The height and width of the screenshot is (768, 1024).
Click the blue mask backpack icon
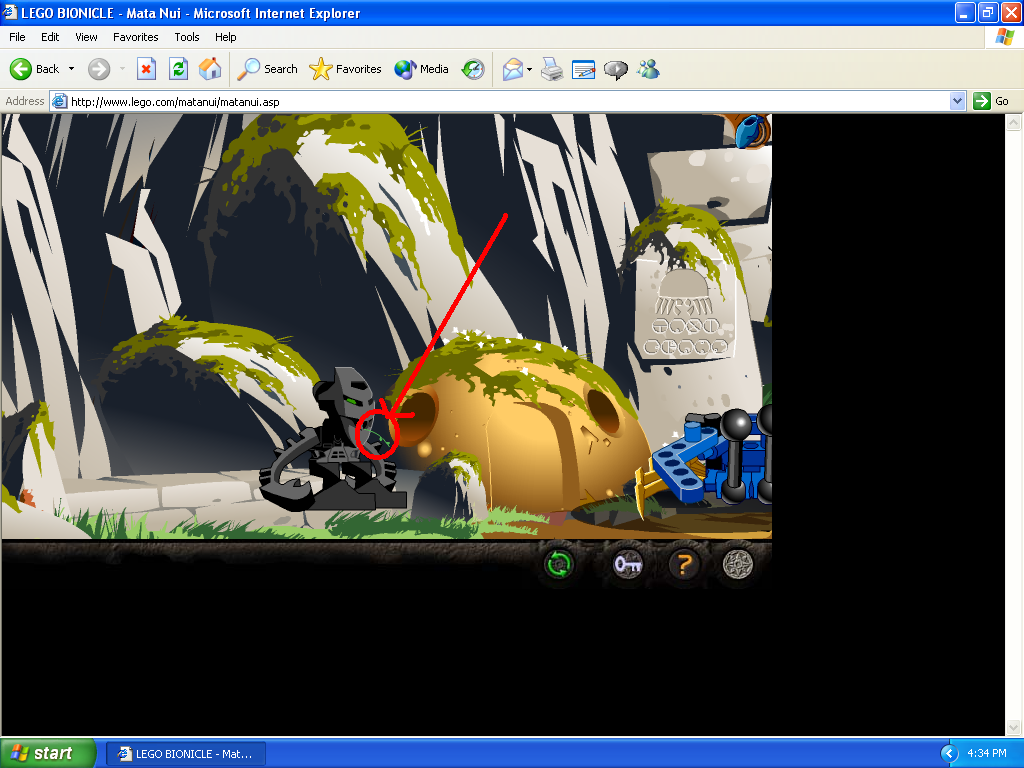(752, 131)
